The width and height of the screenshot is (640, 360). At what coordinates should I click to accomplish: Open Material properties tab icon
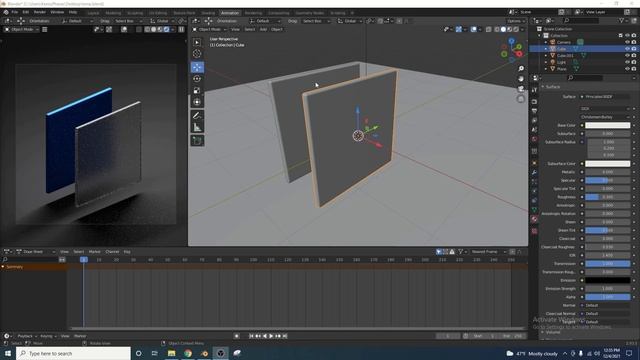[x=534, y=219]
